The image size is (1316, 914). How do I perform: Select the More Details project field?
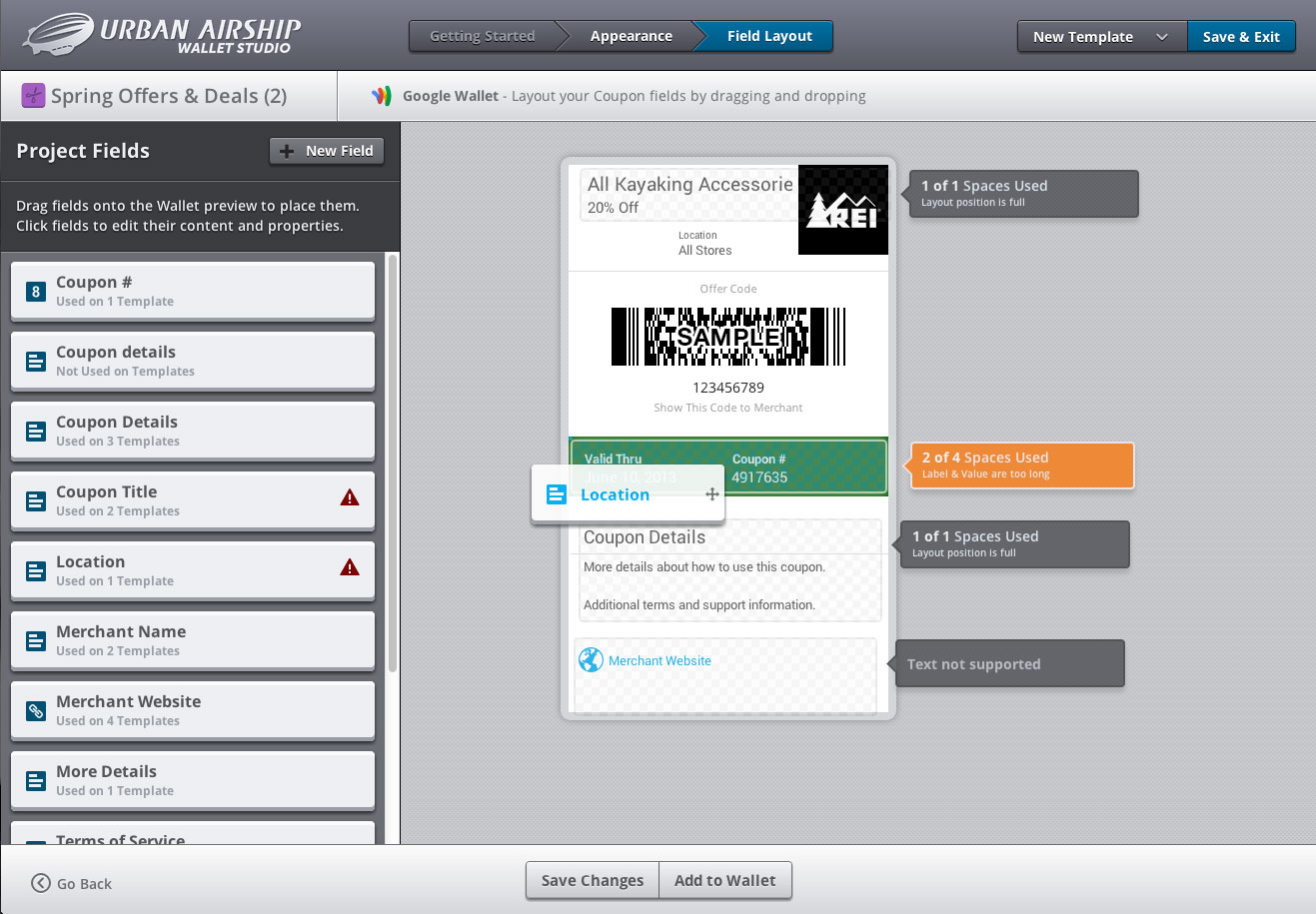(193, 780)
